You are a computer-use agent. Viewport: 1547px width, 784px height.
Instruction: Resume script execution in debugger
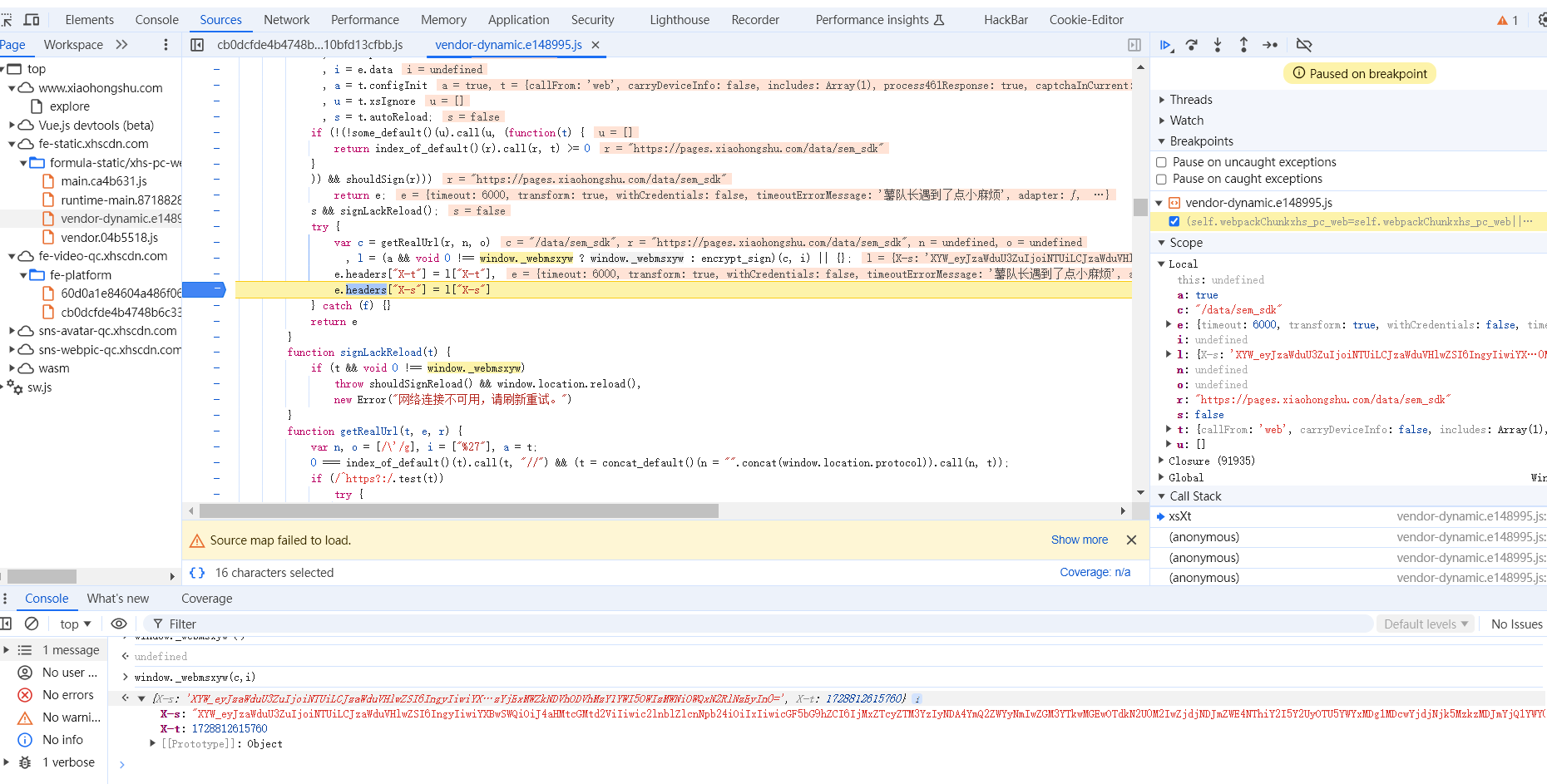(x=1165, y=45)
